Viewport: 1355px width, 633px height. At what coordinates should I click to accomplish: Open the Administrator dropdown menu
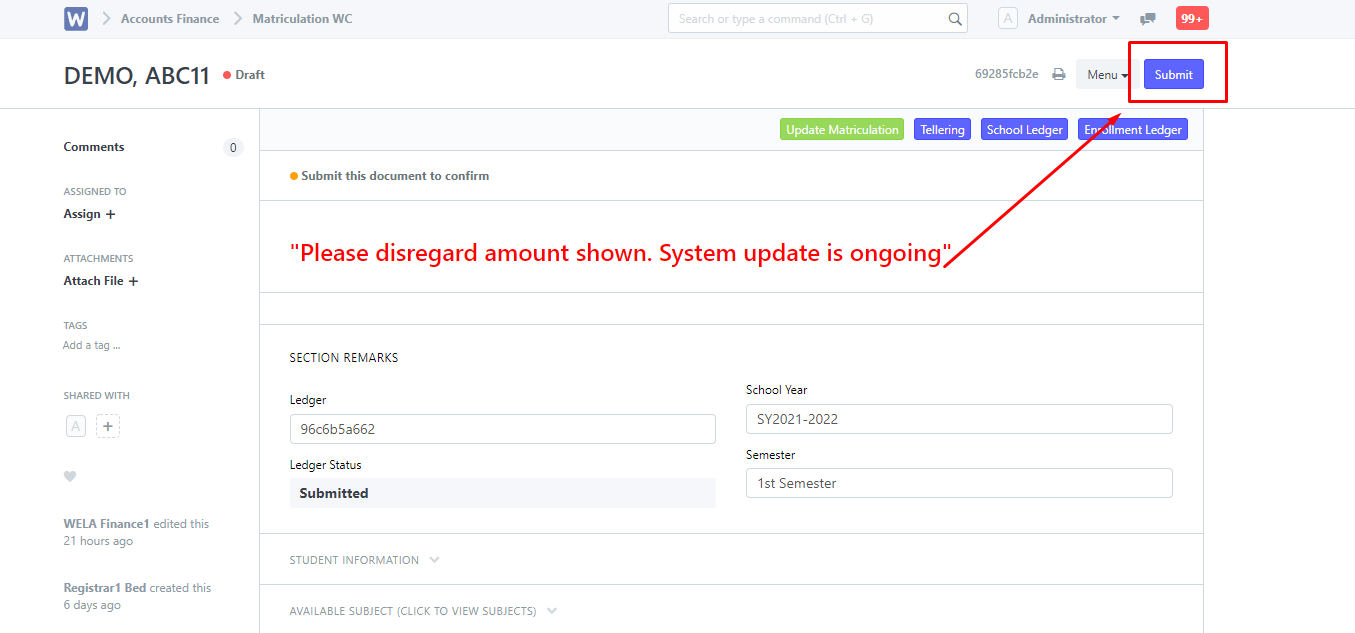pos(1074,19)
